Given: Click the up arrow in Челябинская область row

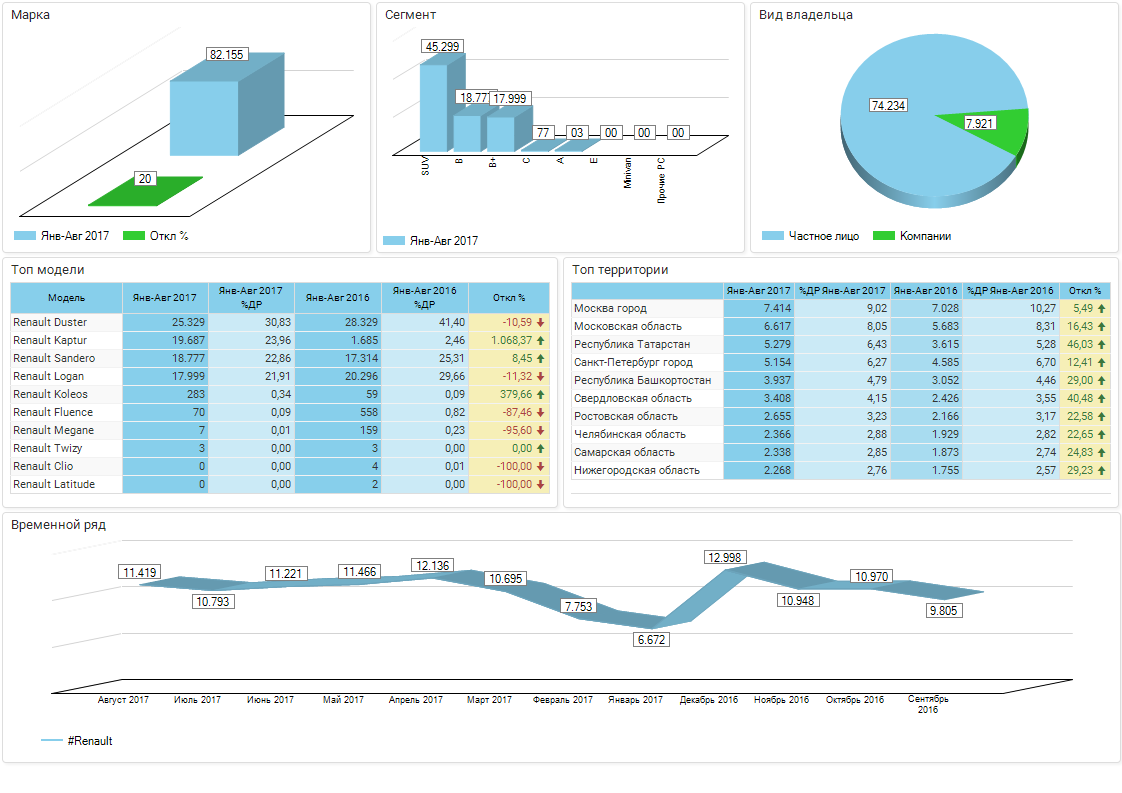Looking at the screenshot, I should 1102,434.
